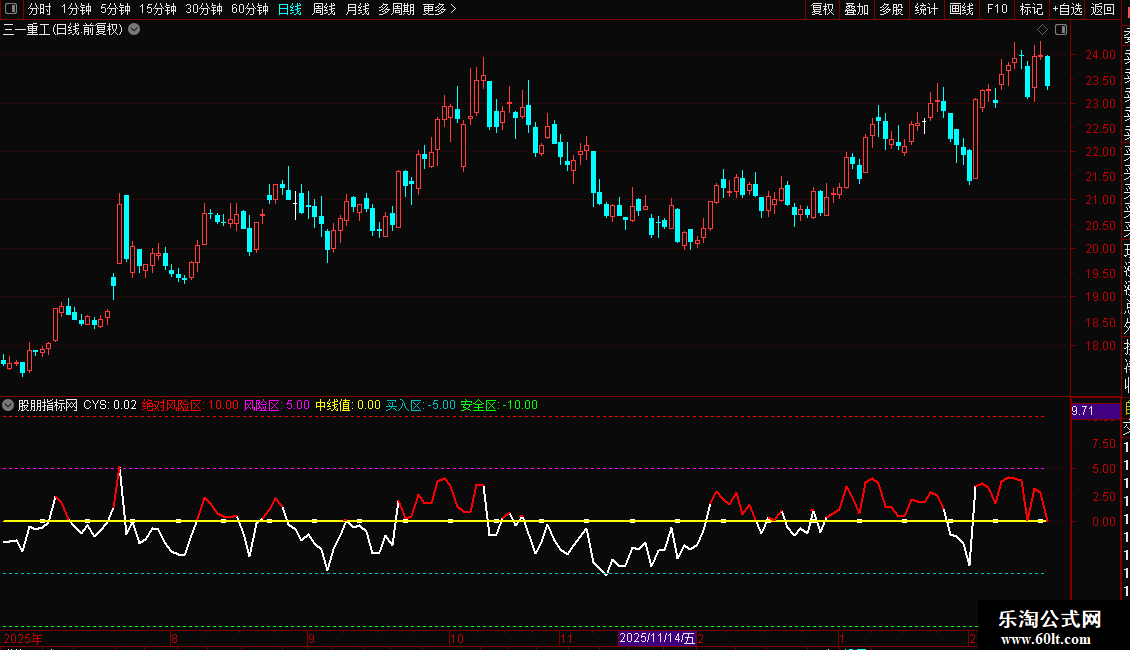Toggle the right info panel icon
Screen dimensions: 1130x650
(1061, 30)
